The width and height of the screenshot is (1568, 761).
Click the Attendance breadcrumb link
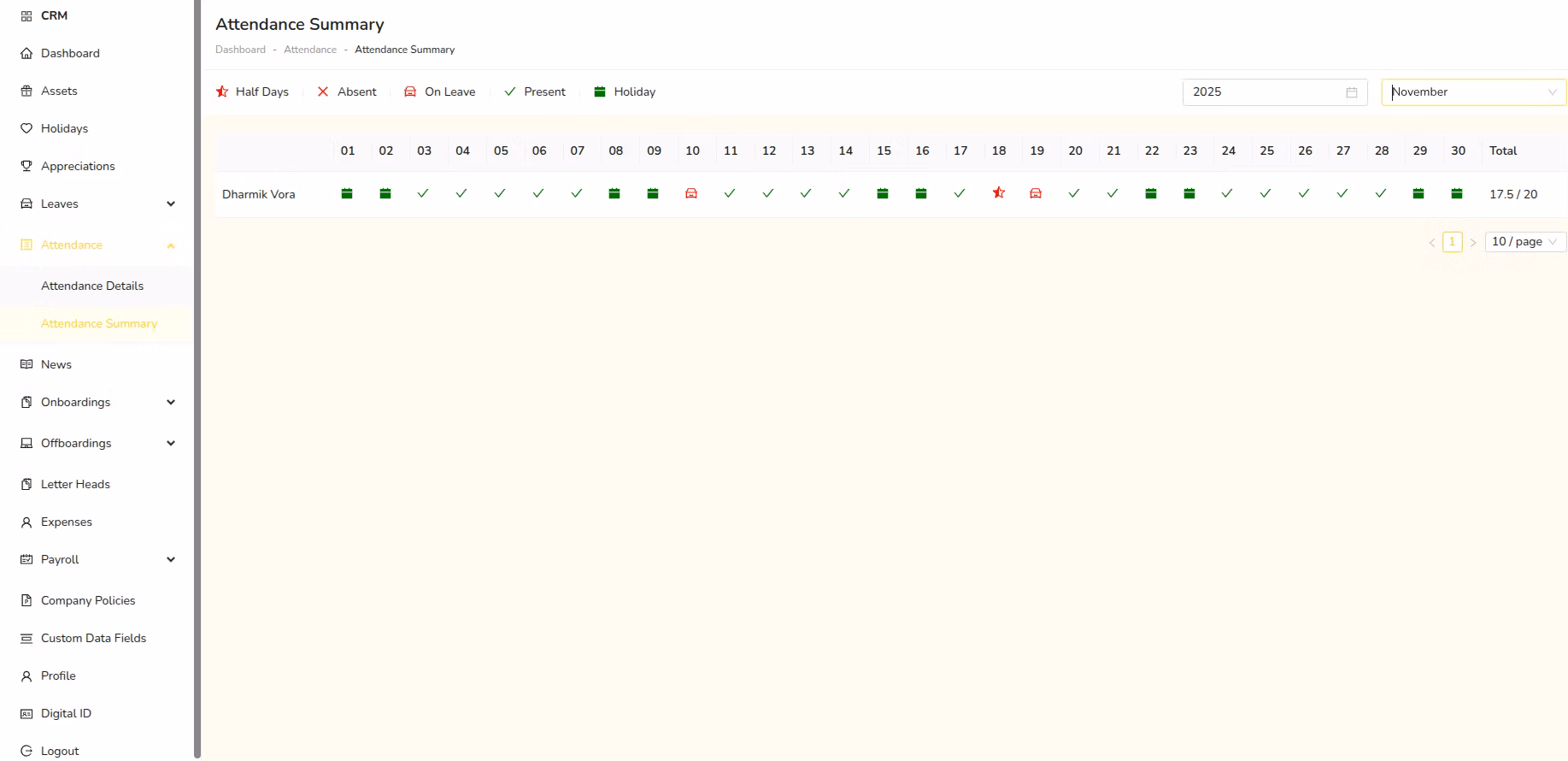click(x=310, y=50)
